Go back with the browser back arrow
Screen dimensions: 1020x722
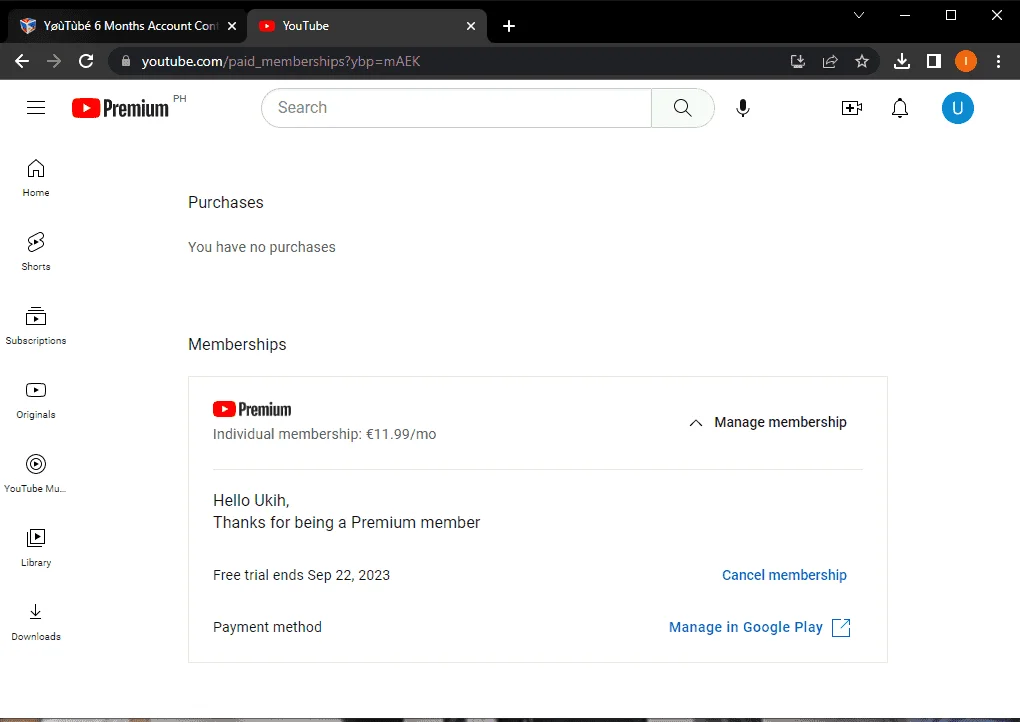click(x=22, y=61)
